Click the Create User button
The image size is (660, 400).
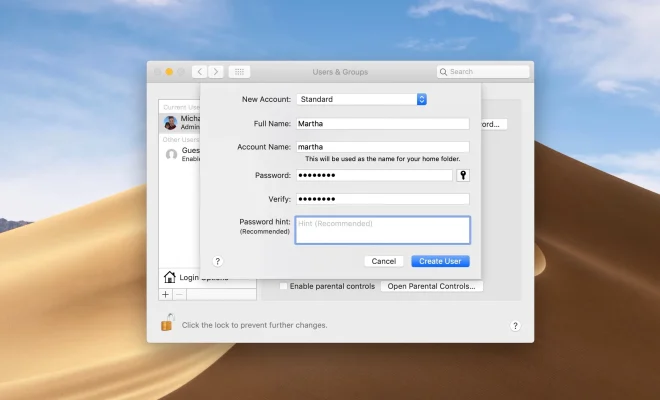(x=440, y=261)
